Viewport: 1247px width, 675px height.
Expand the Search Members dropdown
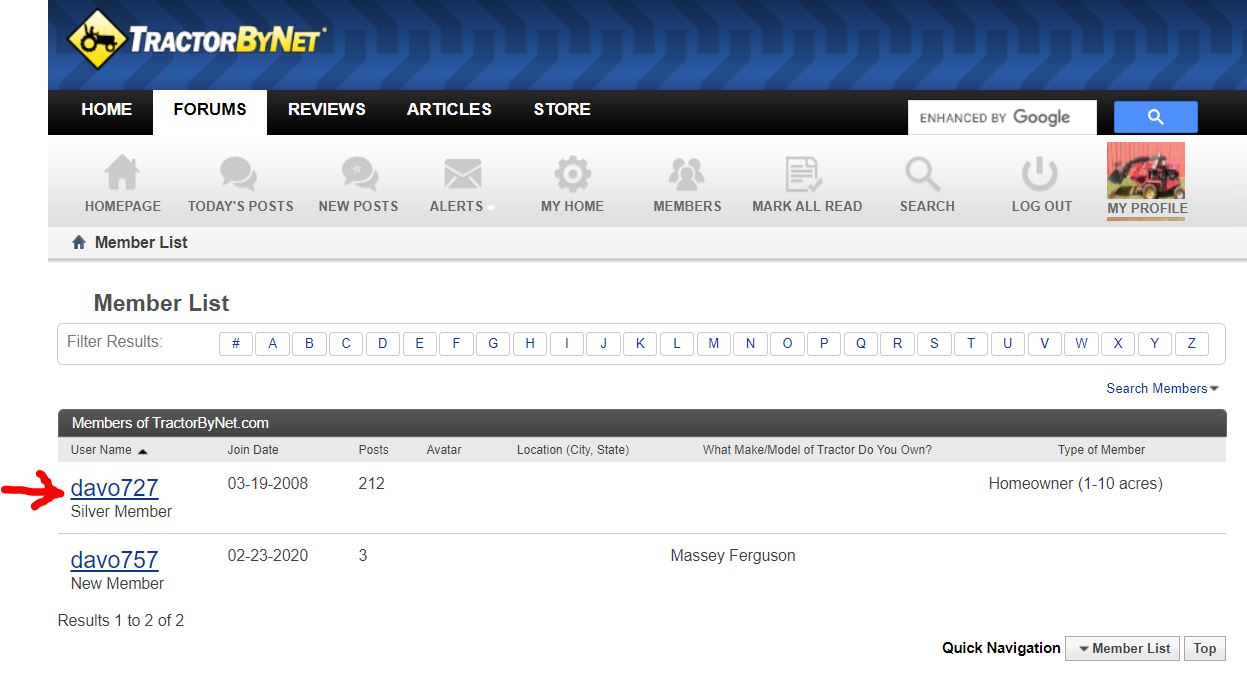(1162, 388)
